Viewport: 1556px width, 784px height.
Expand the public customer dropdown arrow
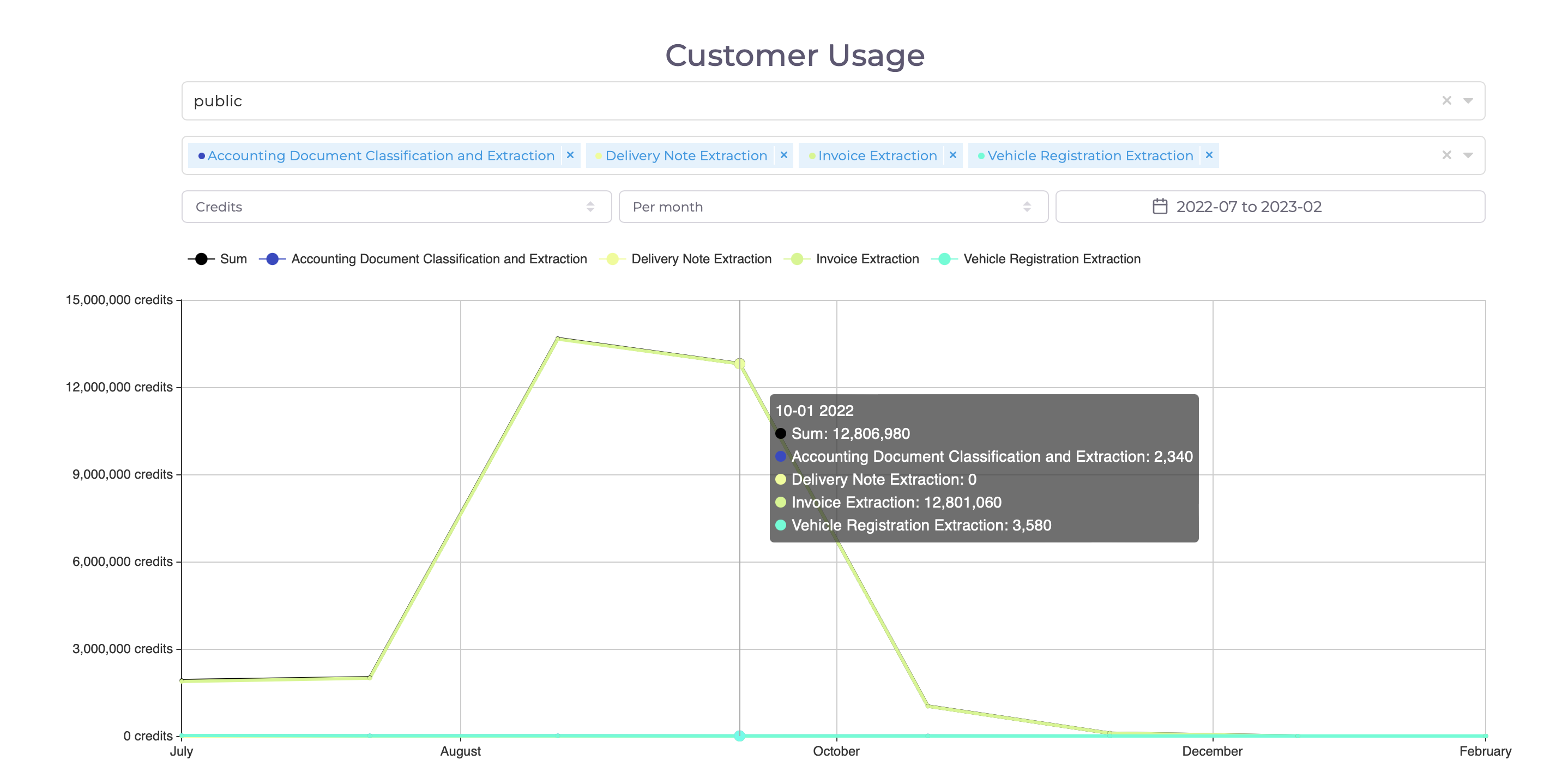(1468, 101)
